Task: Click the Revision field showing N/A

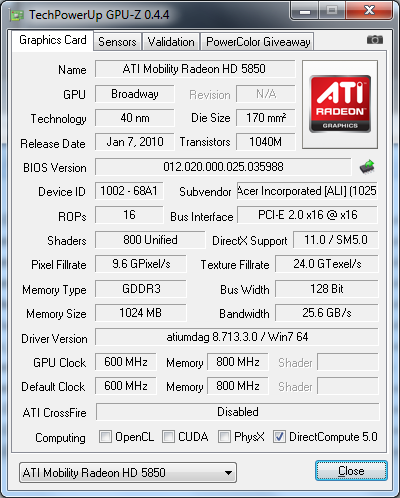Action: [266, 94]
